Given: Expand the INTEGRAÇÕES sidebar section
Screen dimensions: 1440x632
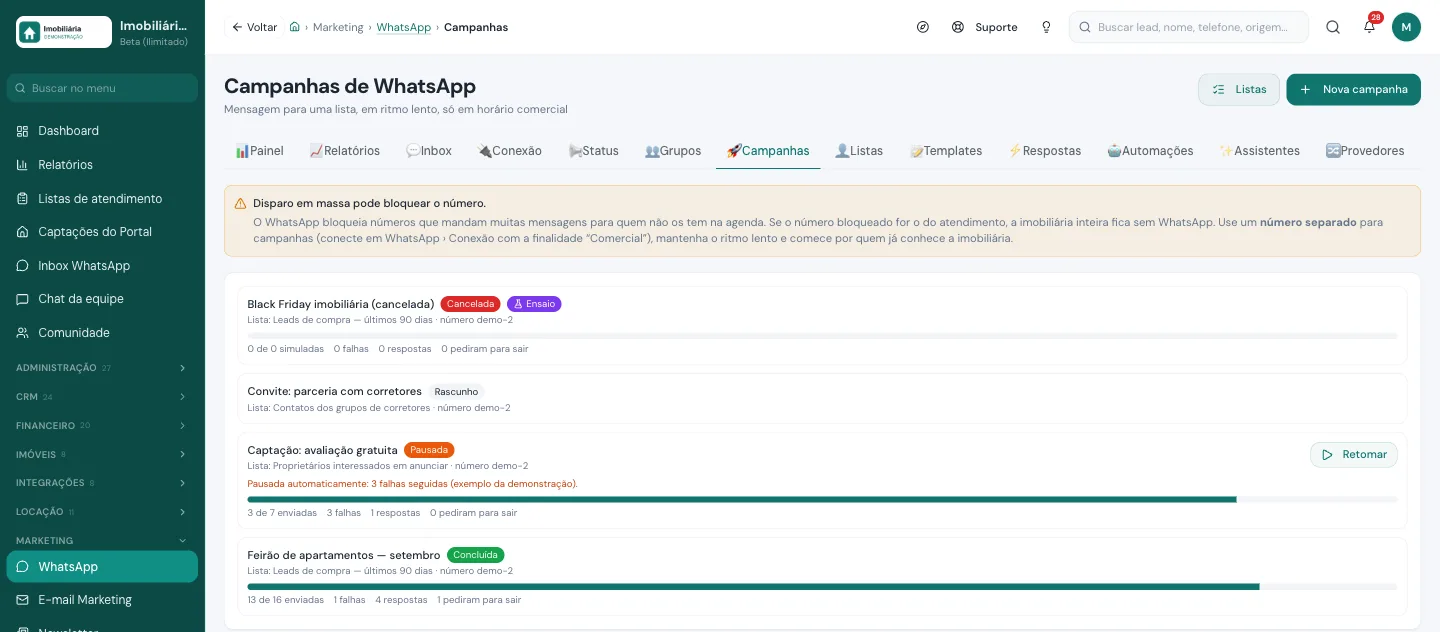Looking at the screenshot, I should [102, 483].
